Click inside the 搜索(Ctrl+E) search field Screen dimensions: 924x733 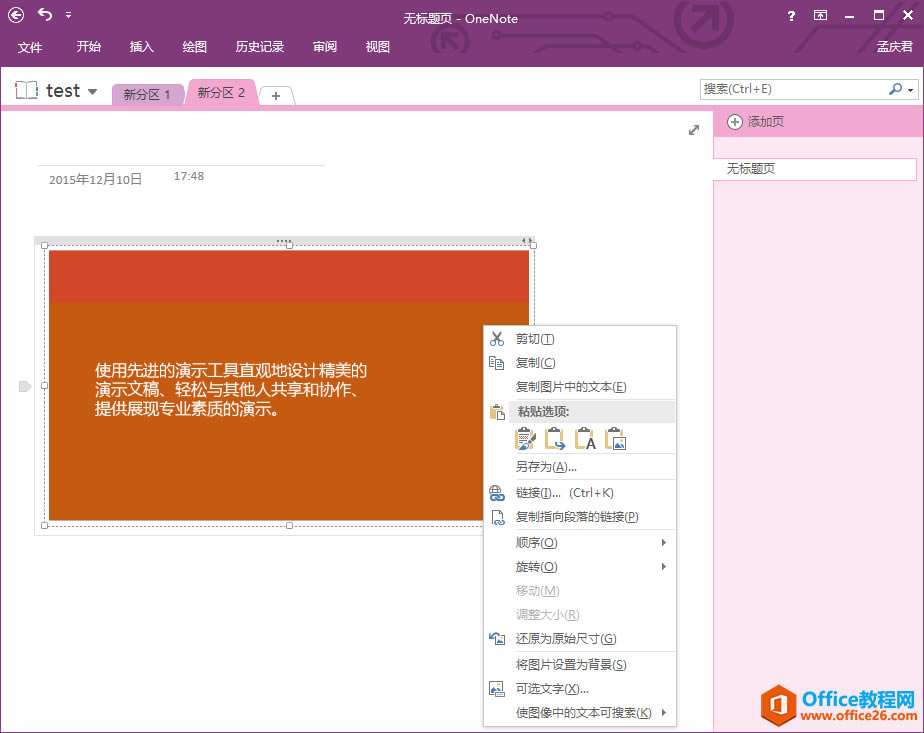pos(790,89)
